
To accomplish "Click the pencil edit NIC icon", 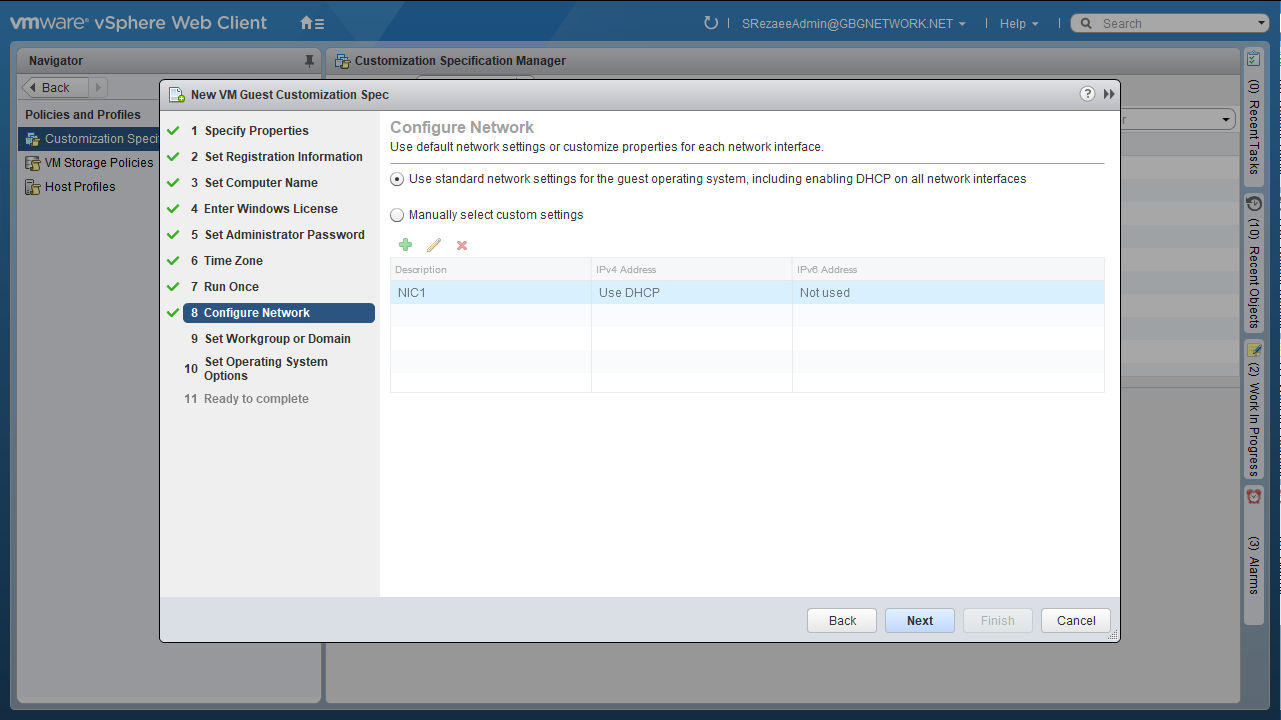I will [433, 245].
